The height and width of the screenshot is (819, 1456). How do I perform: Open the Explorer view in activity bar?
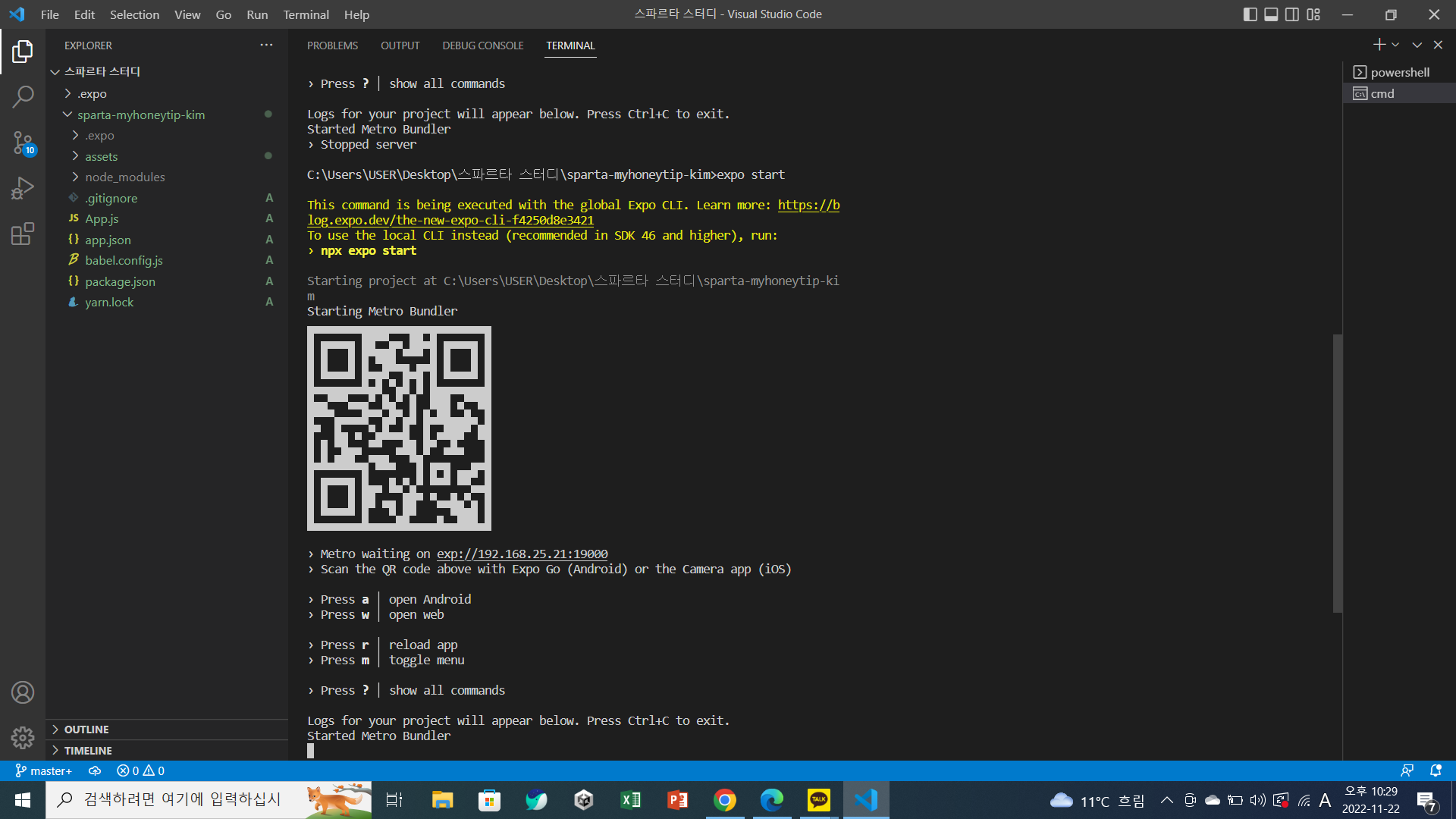coord(23,52)
